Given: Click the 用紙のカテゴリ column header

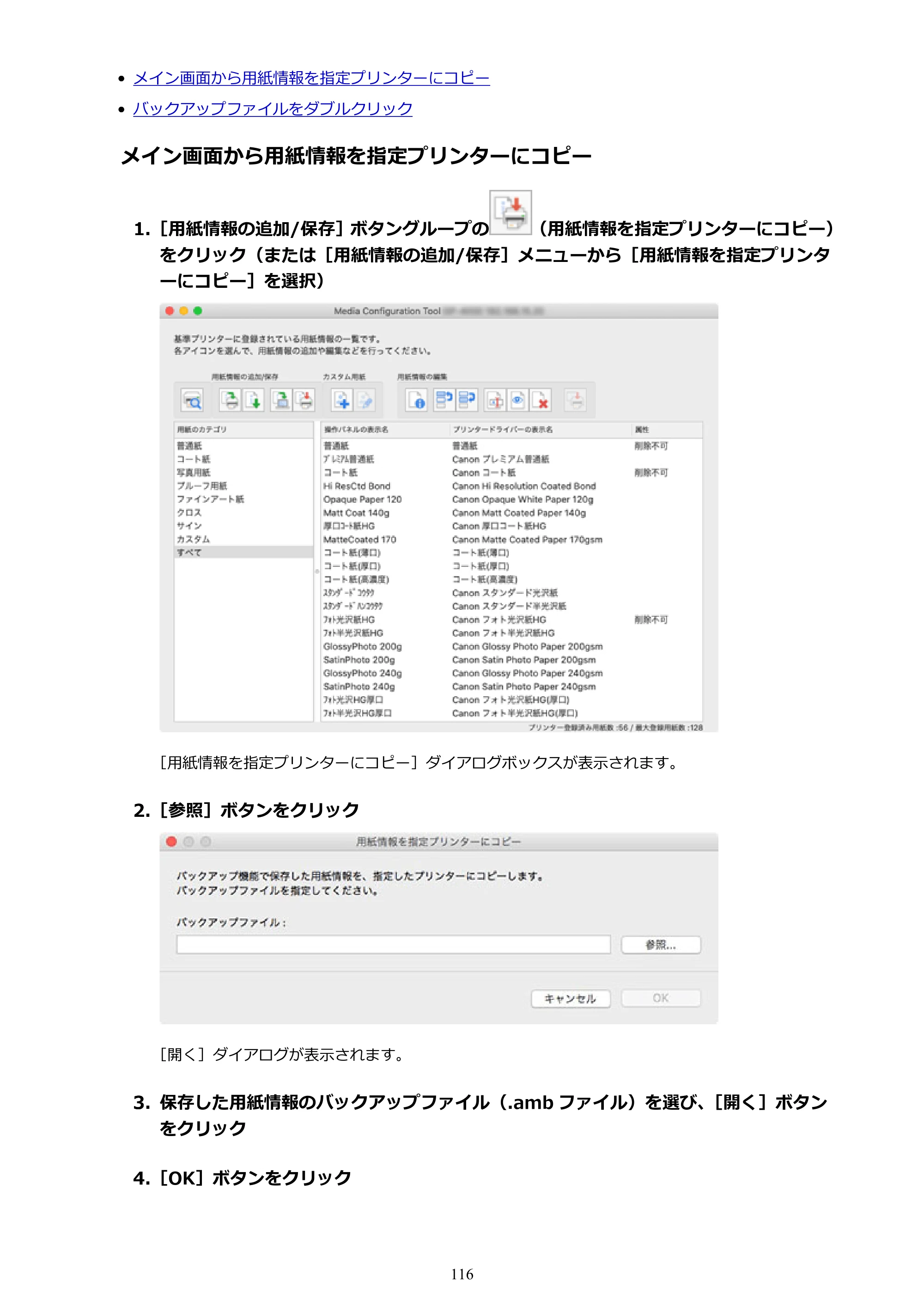Looking at the screenshot, I should 243,429.
